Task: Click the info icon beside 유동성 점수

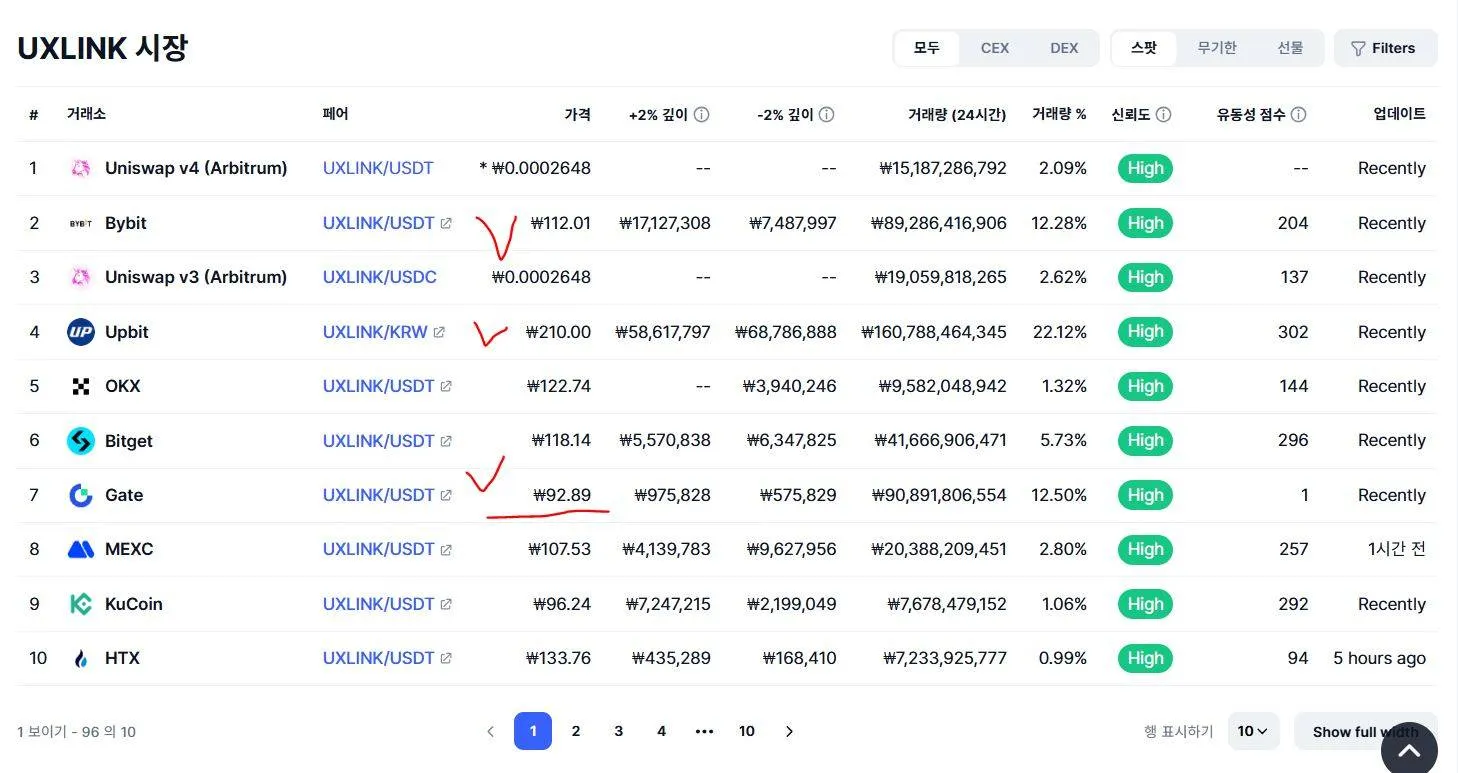Action: [1298, 115]
